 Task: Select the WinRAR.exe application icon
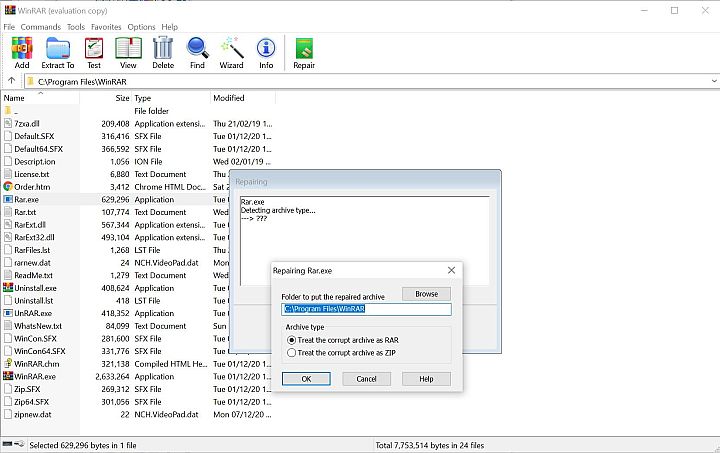8,376
